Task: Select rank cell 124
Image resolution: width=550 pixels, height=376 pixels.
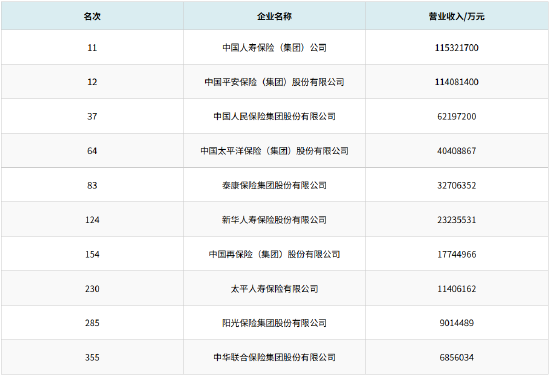Action: coord(92,220)
